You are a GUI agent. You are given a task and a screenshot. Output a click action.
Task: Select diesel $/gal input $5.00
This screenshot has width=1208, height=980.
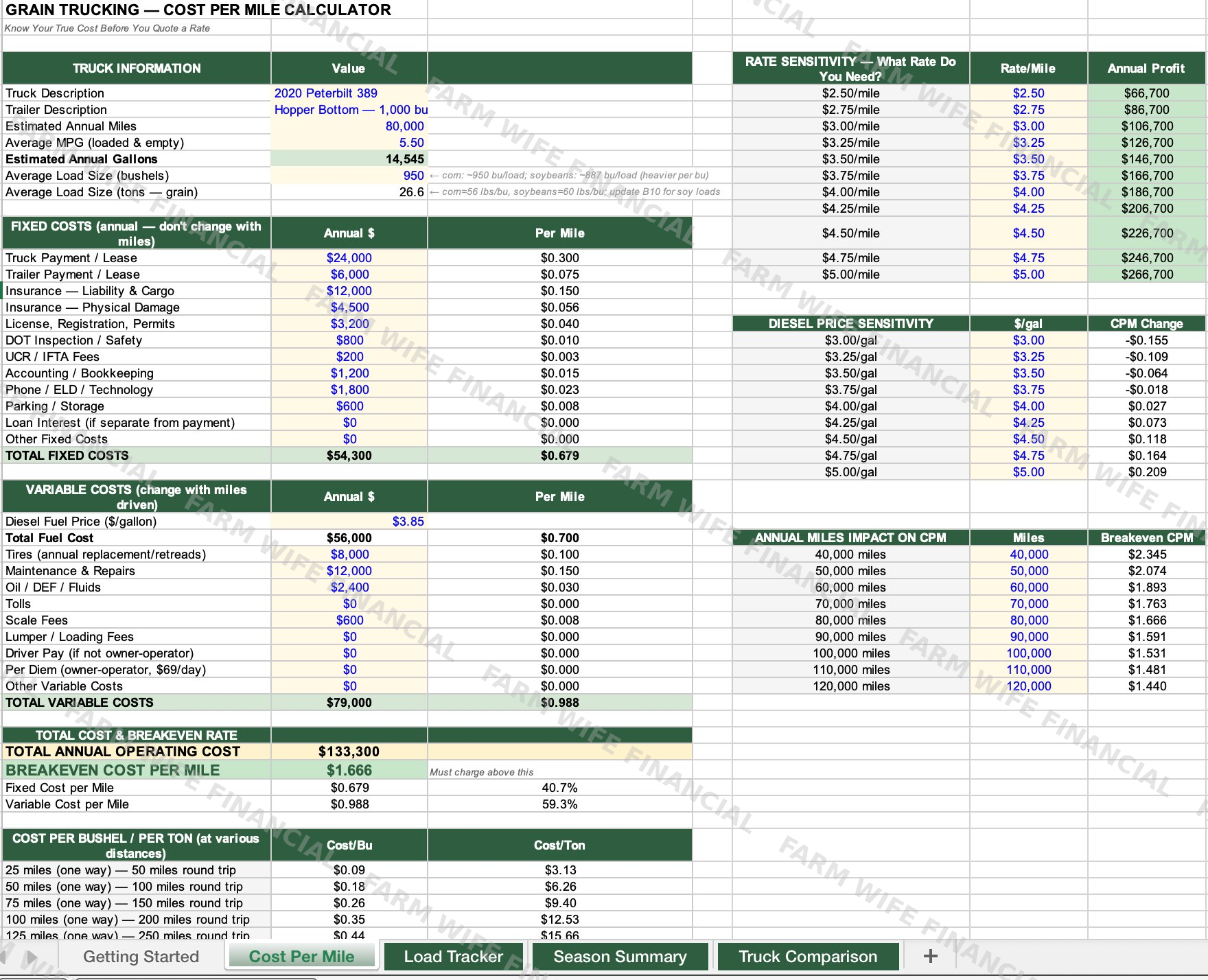click(1028, 472)
